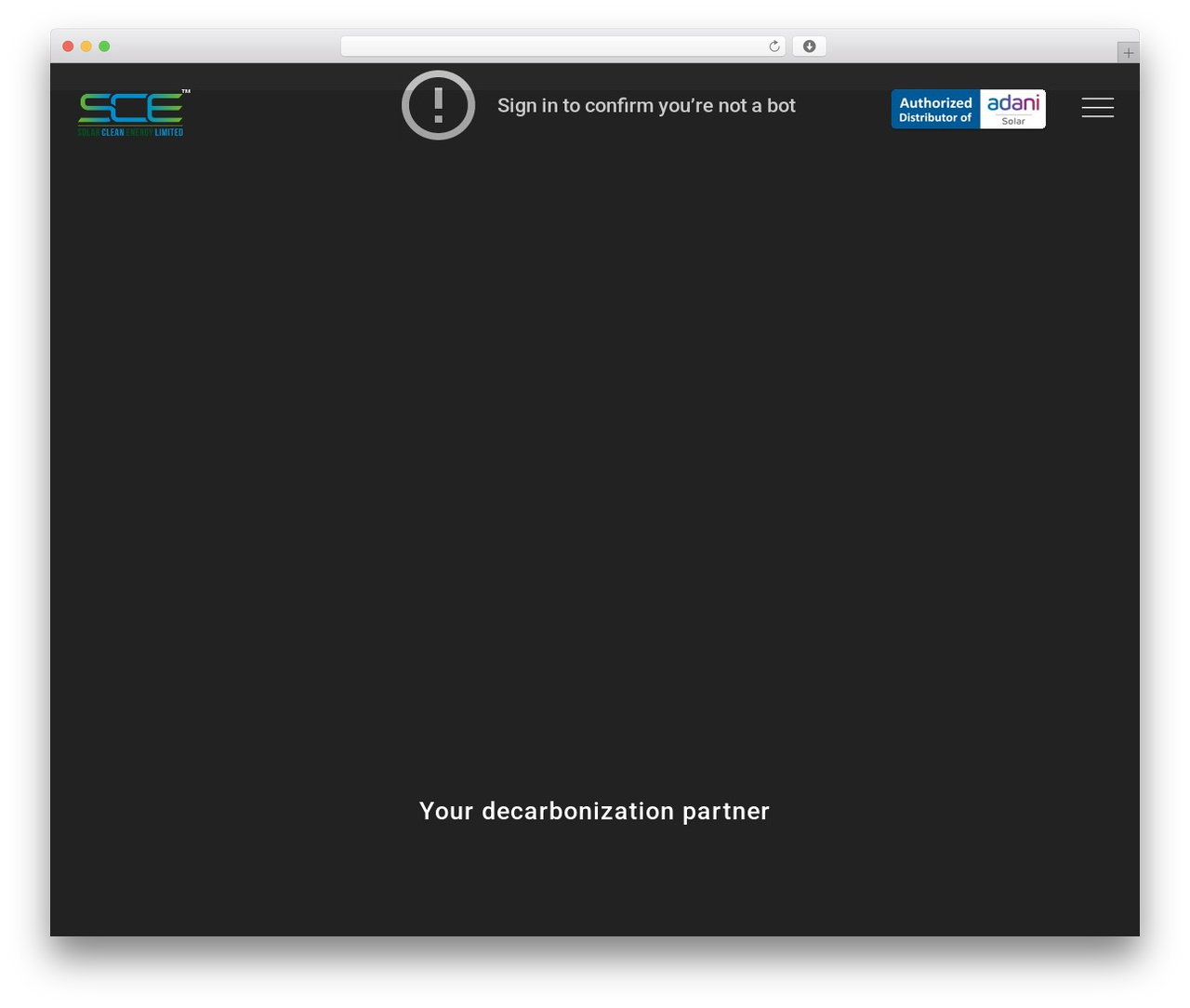This screenshot has width=1190, height=1008.
Task: Maximize the window using green button
Action: [x=104, y=46]
